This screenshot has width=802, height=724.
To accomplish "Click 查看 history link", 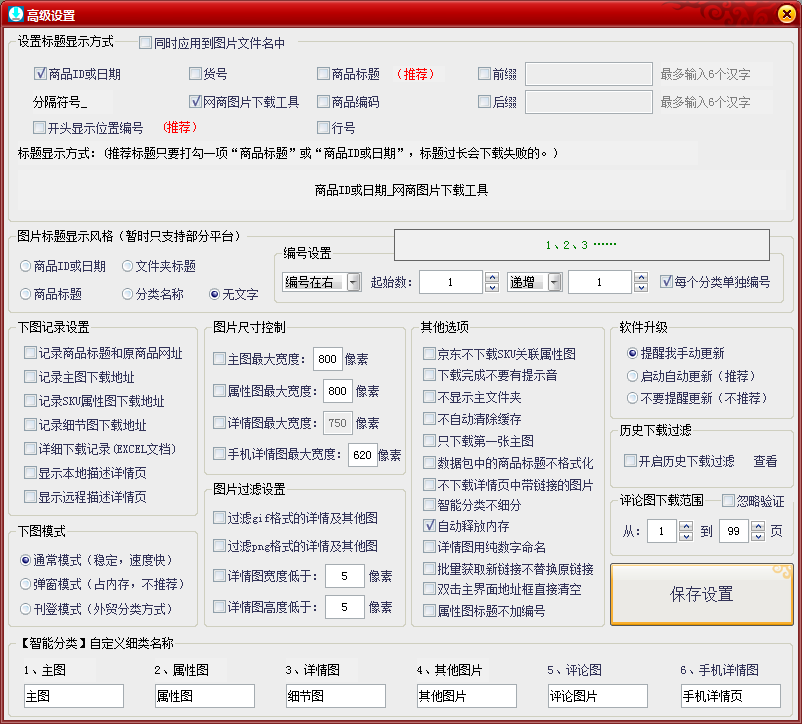I will [765, 461].
